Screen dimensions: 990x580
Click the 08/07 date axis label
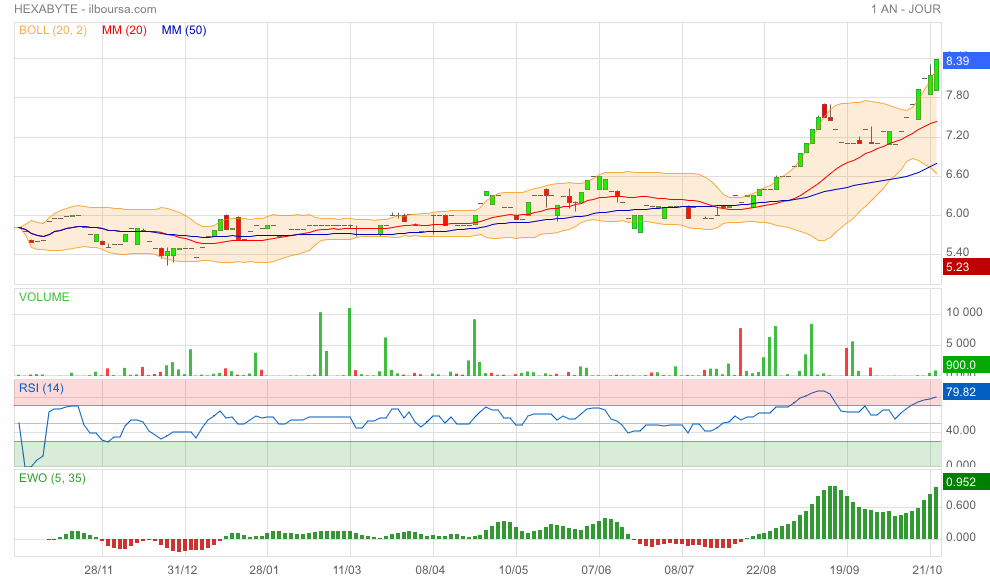(679, 570)
